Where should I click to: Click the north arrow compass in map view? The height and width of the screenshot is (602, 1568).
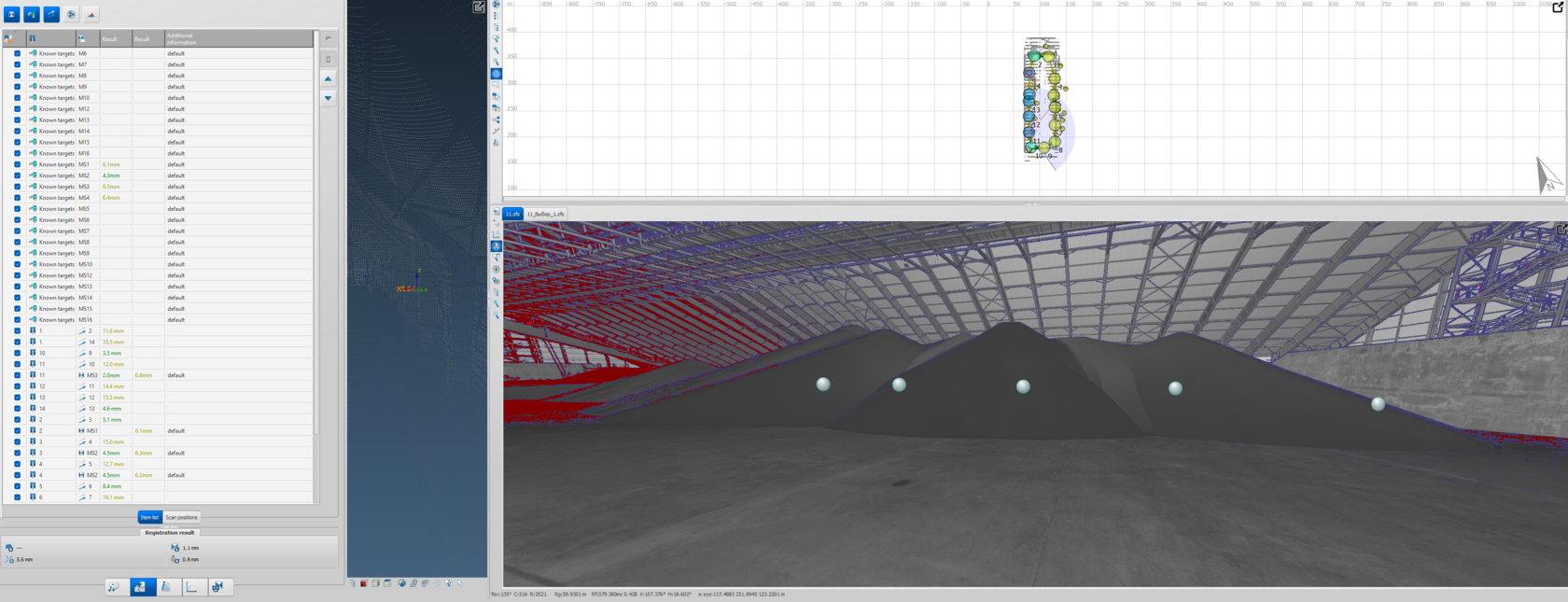pyautogui.click(x=1547, y=175)
